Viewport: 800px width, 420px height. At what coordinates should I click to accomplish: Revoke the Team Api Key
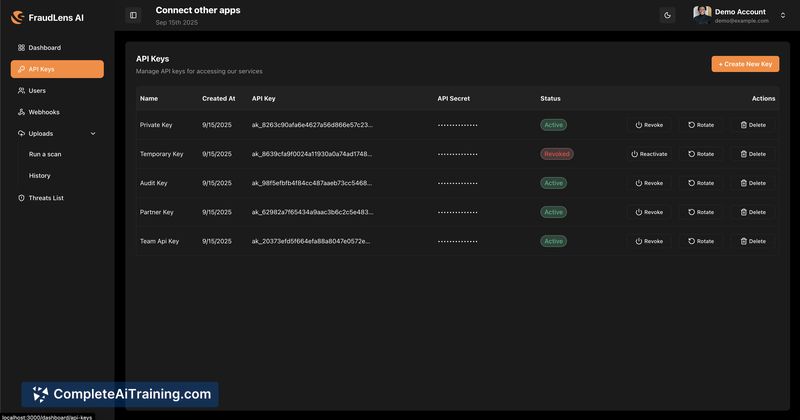tap(649, 241)
